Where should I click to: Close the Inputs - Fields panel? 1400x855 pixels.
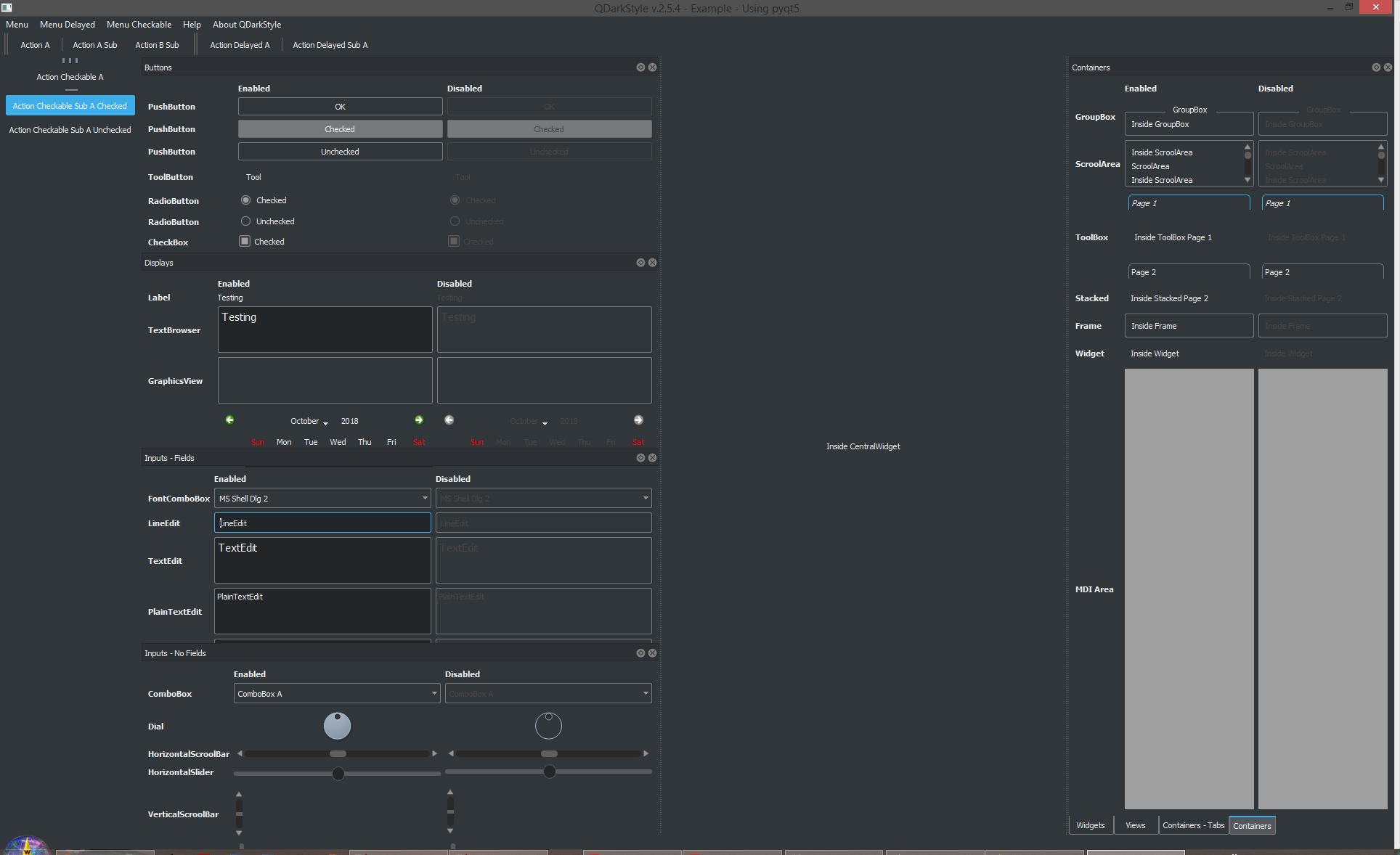(x=652, y=458)
